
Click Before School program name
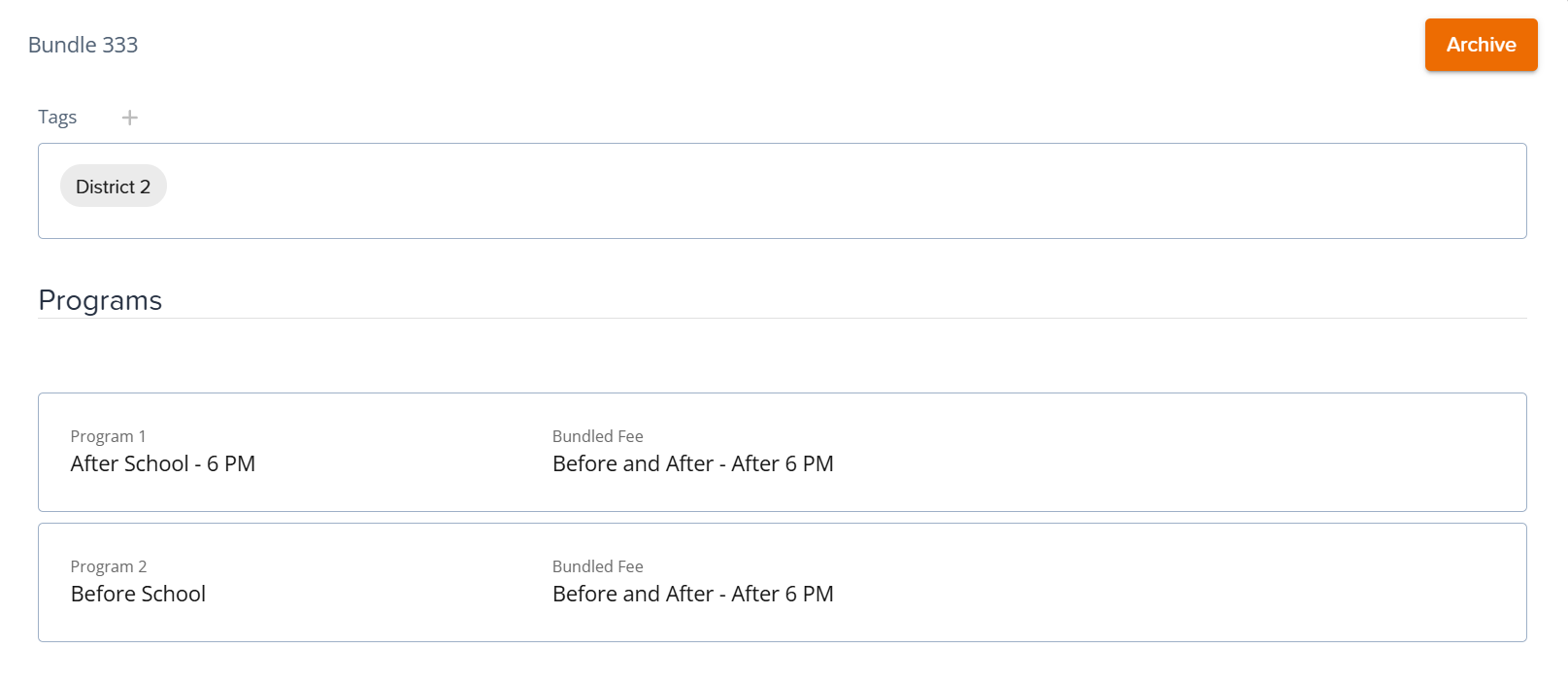tap(138, 594)
